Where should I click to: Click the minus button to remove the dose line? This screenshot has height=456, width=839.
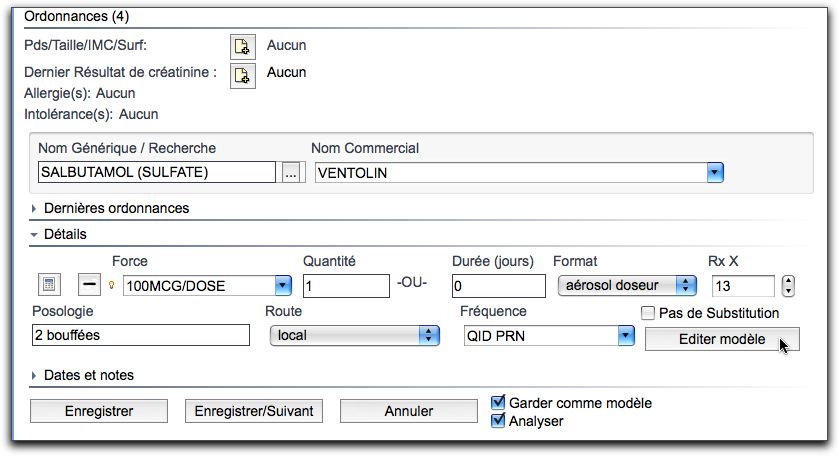[x=89, y=284]
